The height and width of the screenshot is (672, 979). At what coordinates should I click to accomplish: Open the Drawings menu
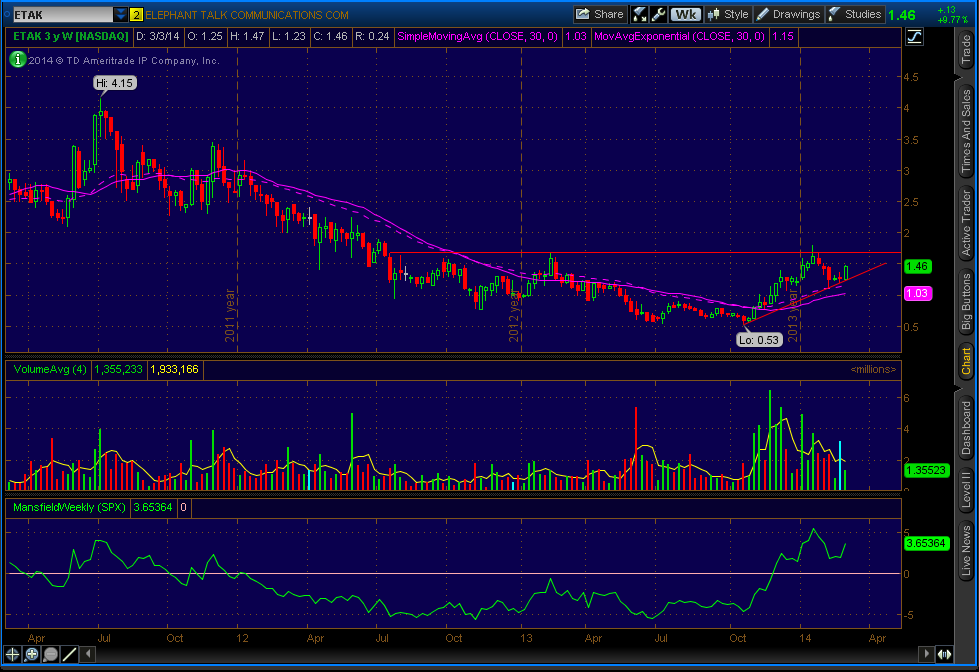coord(788,14)
